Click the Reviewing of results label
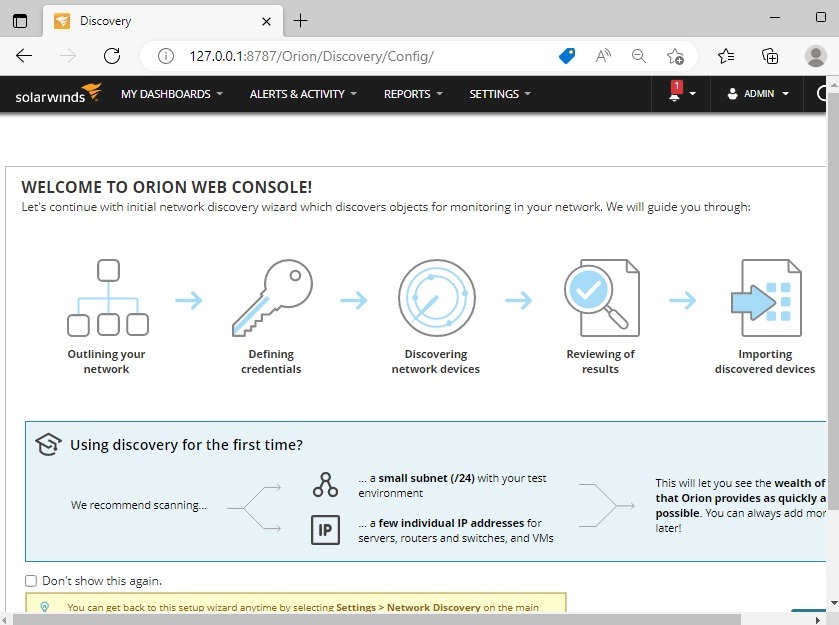Viewport: 839px width, 625px height. pos(600,361)
